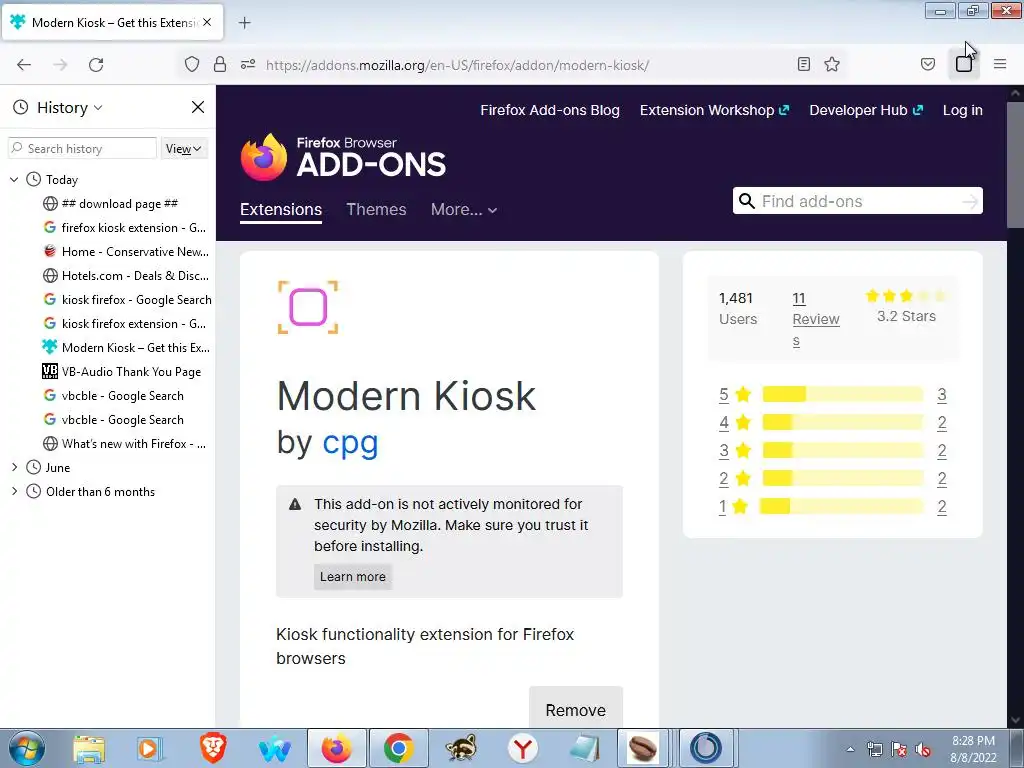Go back to the previous page

[x=24, y=65]
